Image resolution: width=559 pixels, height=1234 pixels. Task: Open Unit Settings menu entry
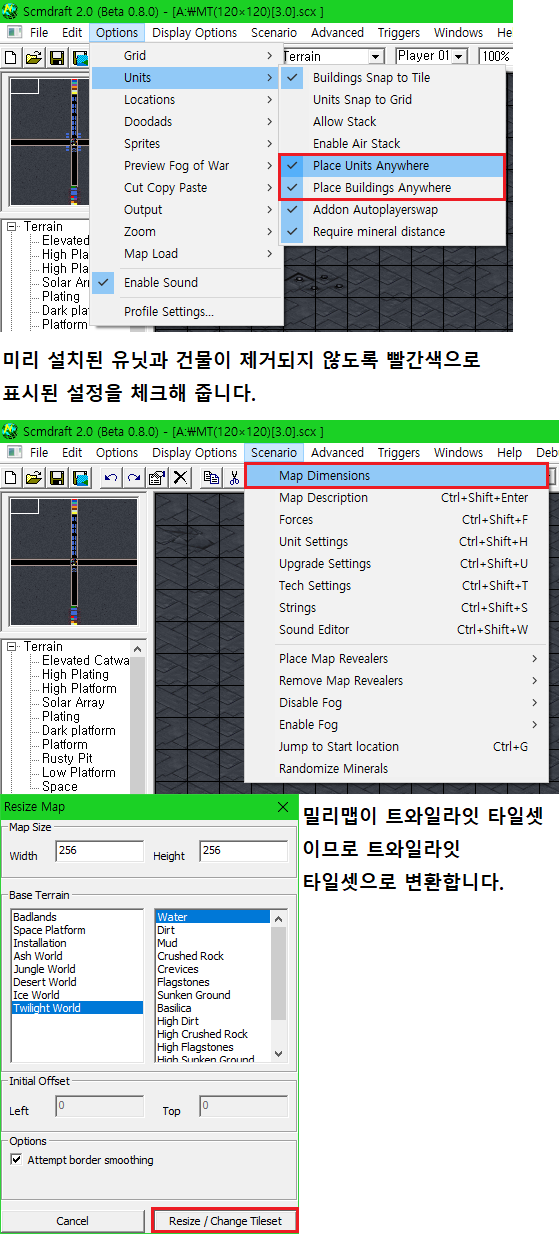[x=397, y=542]
